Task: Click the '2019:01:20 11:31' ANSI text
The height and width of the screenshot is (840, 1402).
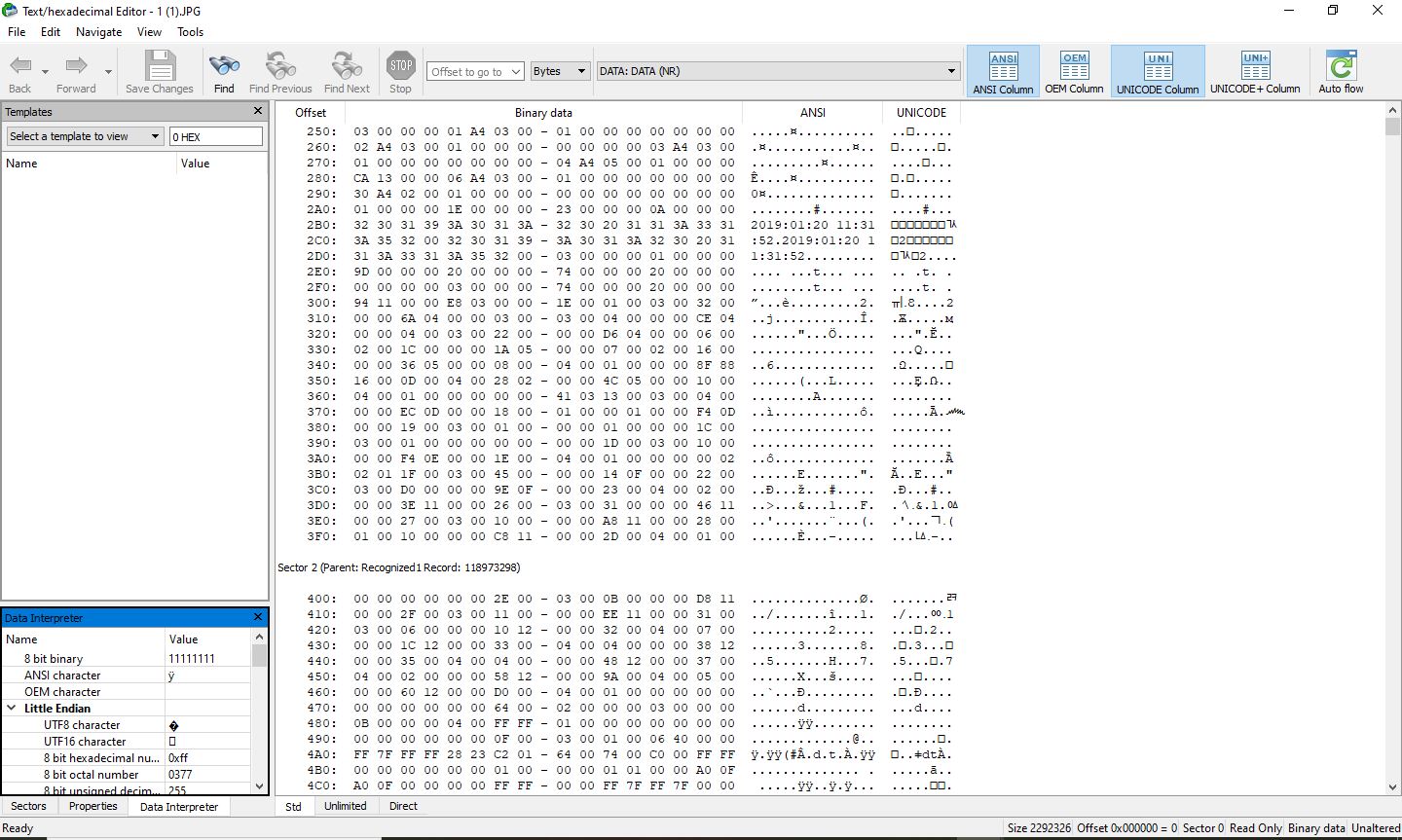Action: tap(812, 225)
